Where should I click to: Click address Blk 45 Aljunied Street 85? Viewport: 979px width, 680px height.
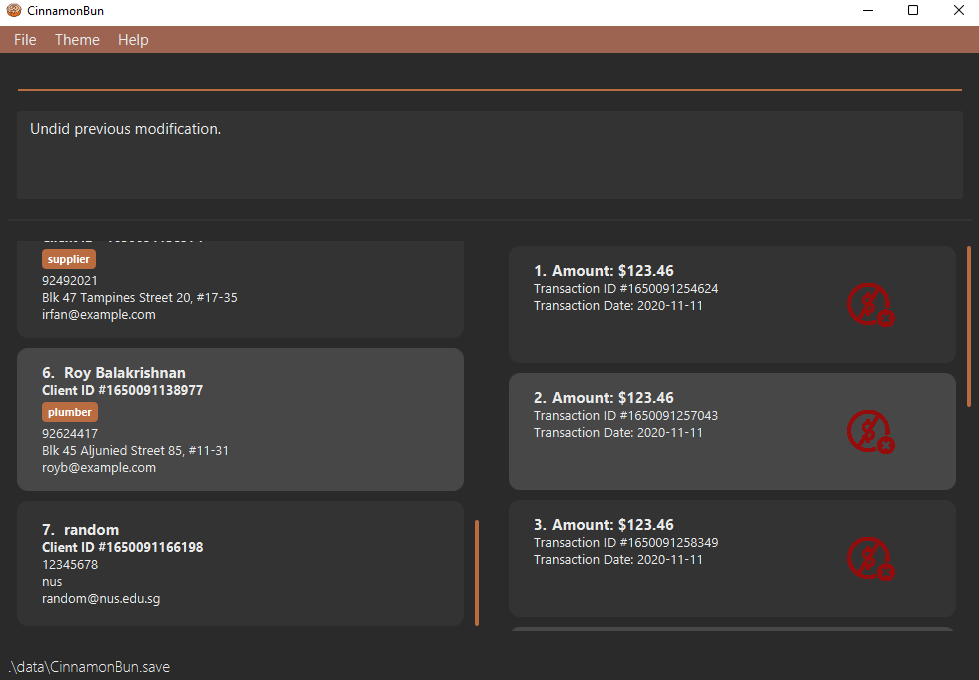point(135,451)
